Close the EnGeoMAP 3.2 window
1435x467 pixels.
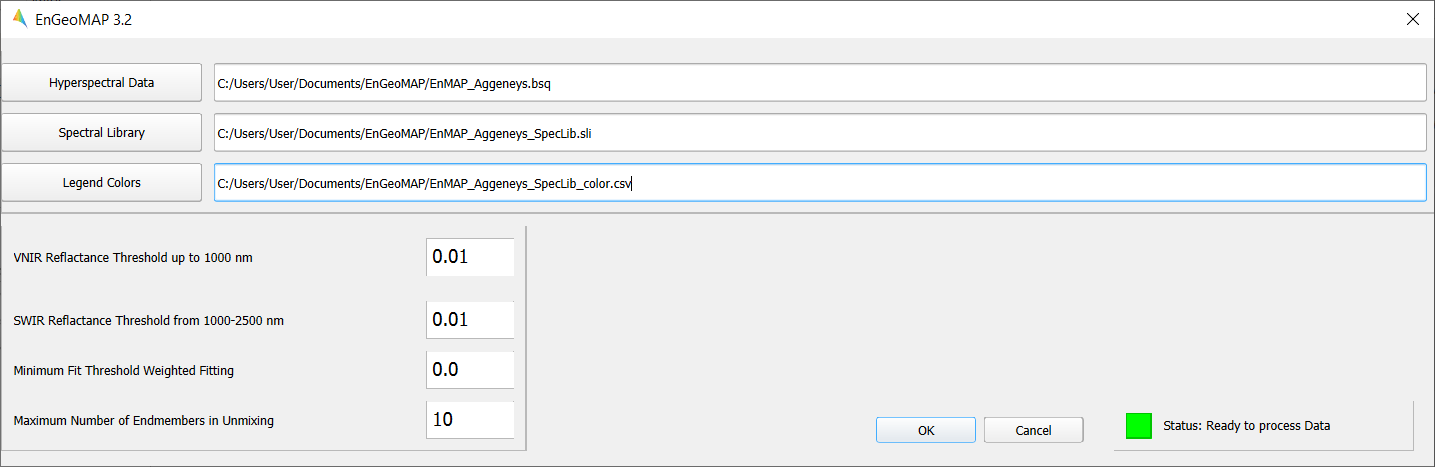pyautogui.click(x=1412, y=18)
